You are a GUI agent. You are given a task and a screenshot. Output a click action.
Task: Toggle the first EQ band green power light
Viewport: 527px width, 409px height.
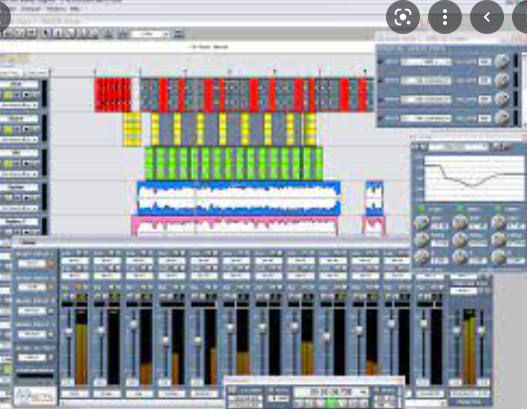pyautogui.click(x=421, y=209)
